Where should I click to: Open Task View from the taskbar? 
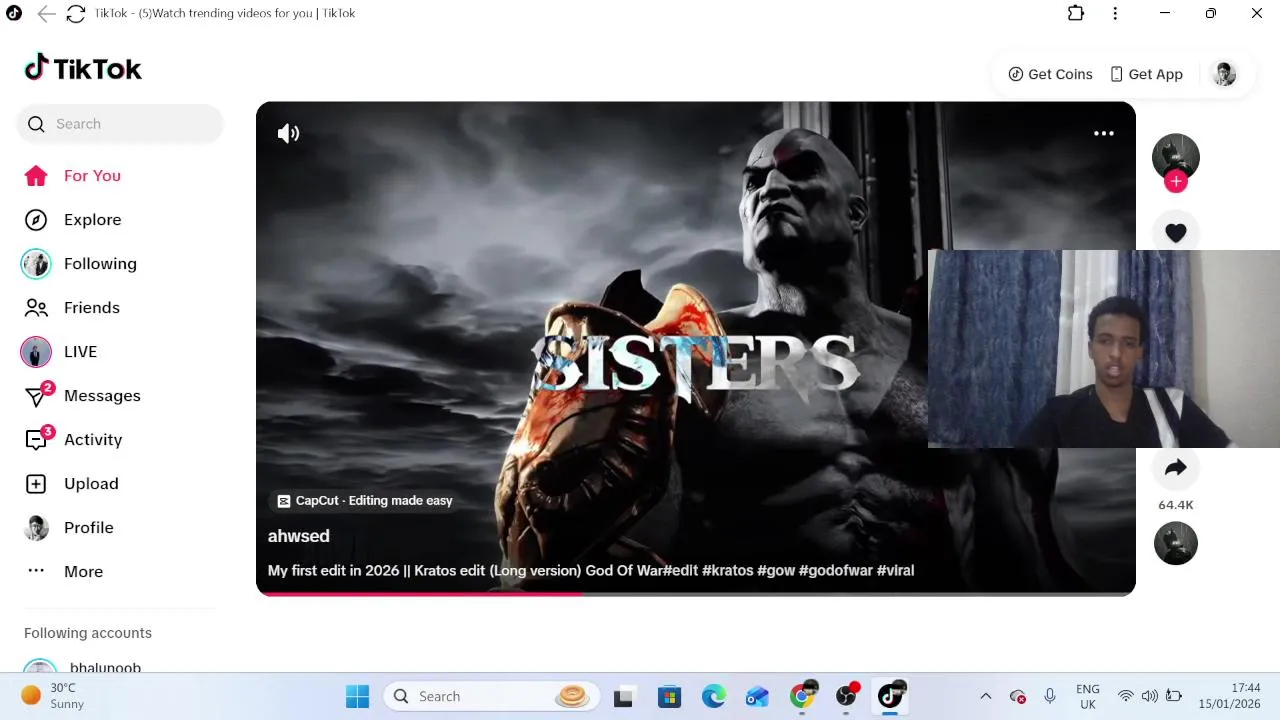(x=623, y=696)
